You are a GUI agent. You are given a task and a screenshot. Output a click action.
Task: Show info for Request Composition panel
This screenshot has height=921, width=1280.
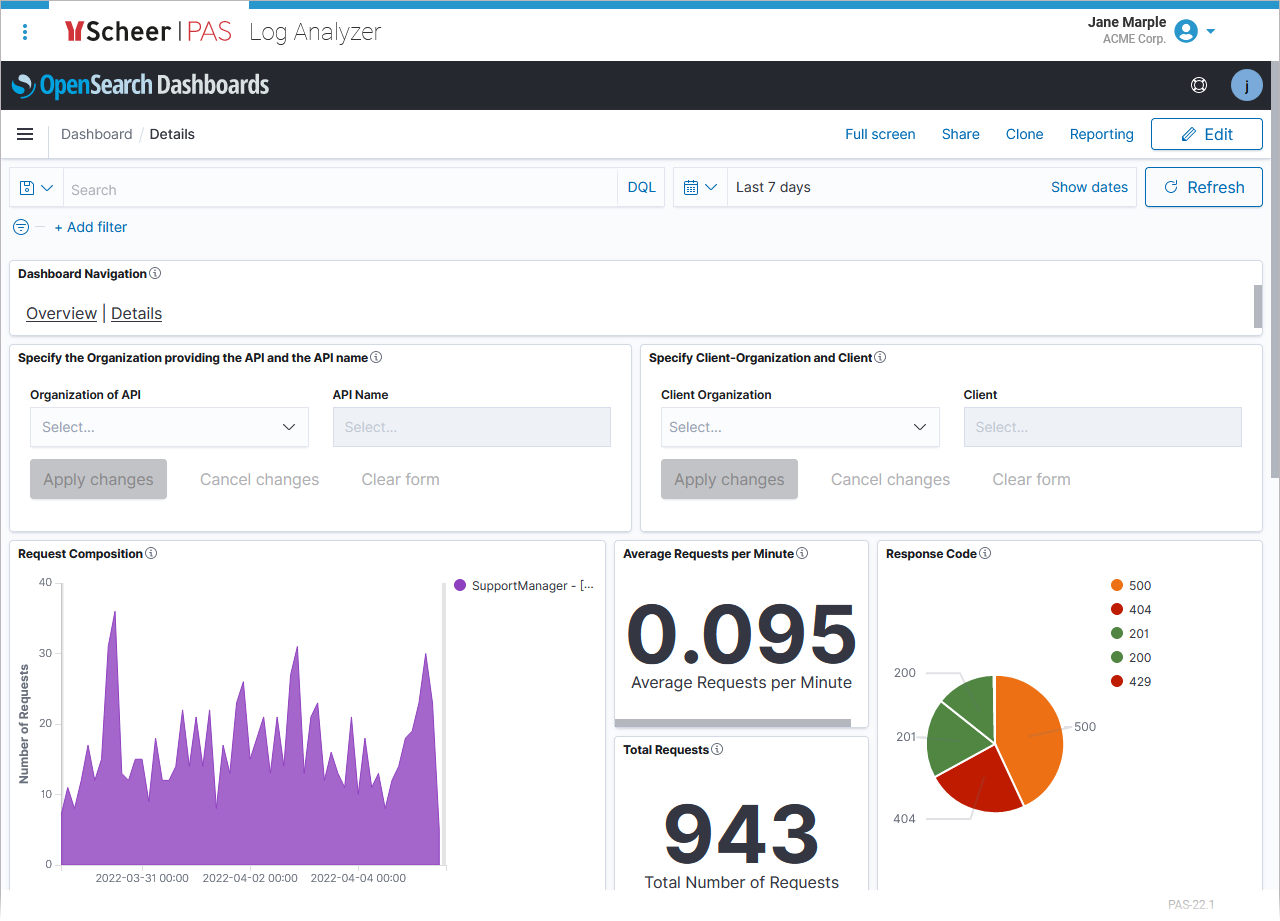[151, 554]
